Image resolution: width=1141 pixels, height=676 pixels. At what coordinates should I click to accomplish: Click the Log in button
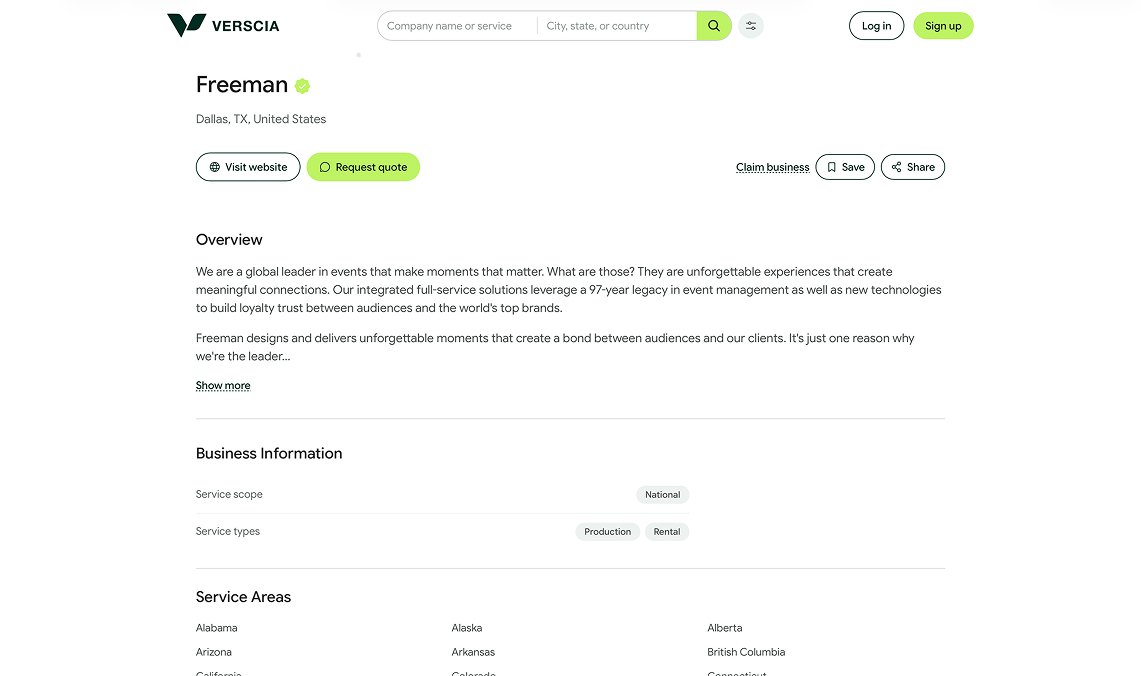(x=876, y=25)
